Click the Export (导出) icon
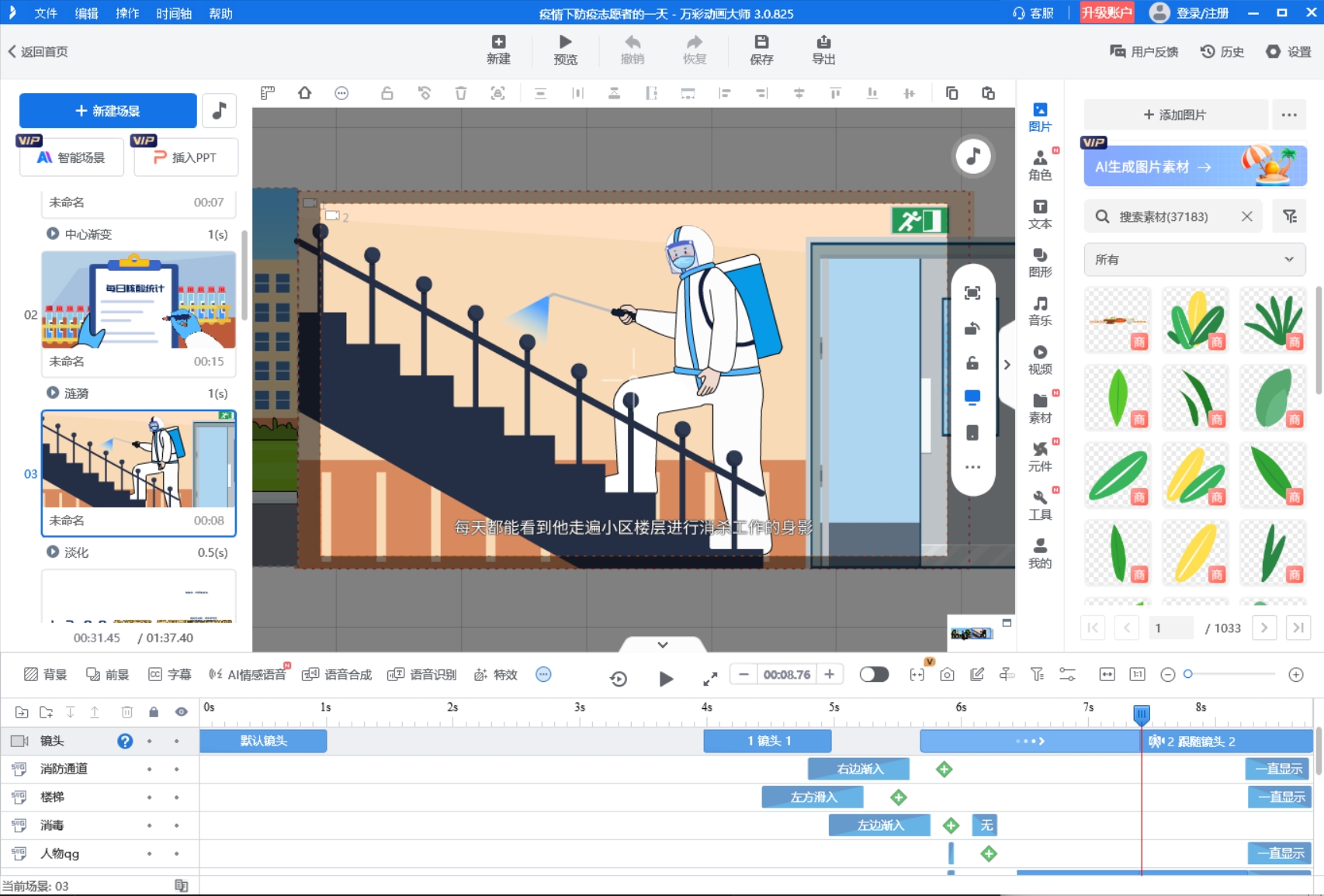This screenshot has width=1324, height=896. pos(823,43)
